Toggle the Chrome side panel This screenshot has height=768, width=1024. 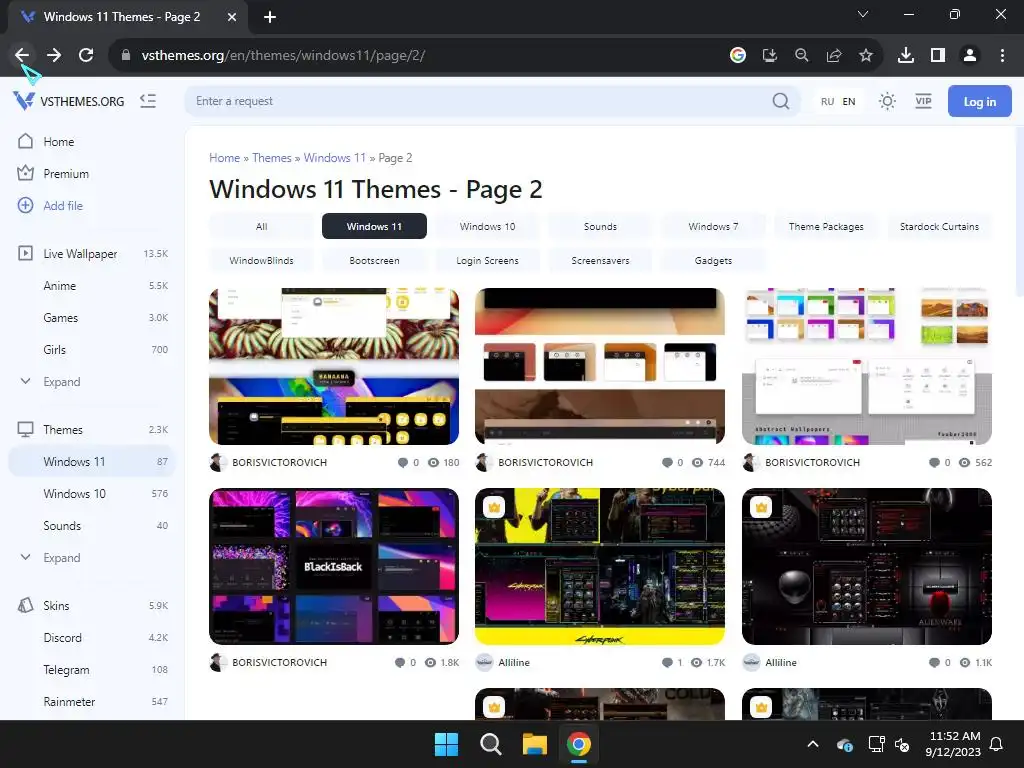pos(938,56)
